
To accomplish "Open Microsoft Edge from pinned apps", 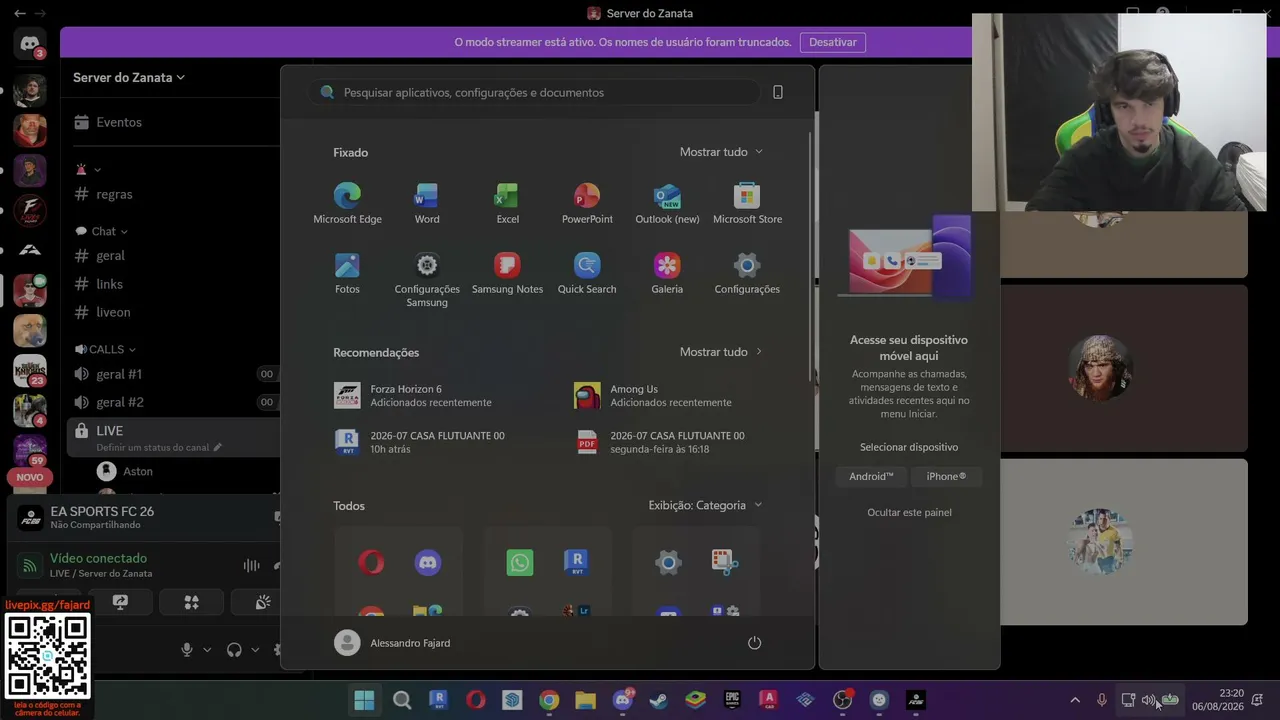I will click(x=347, y=204).
